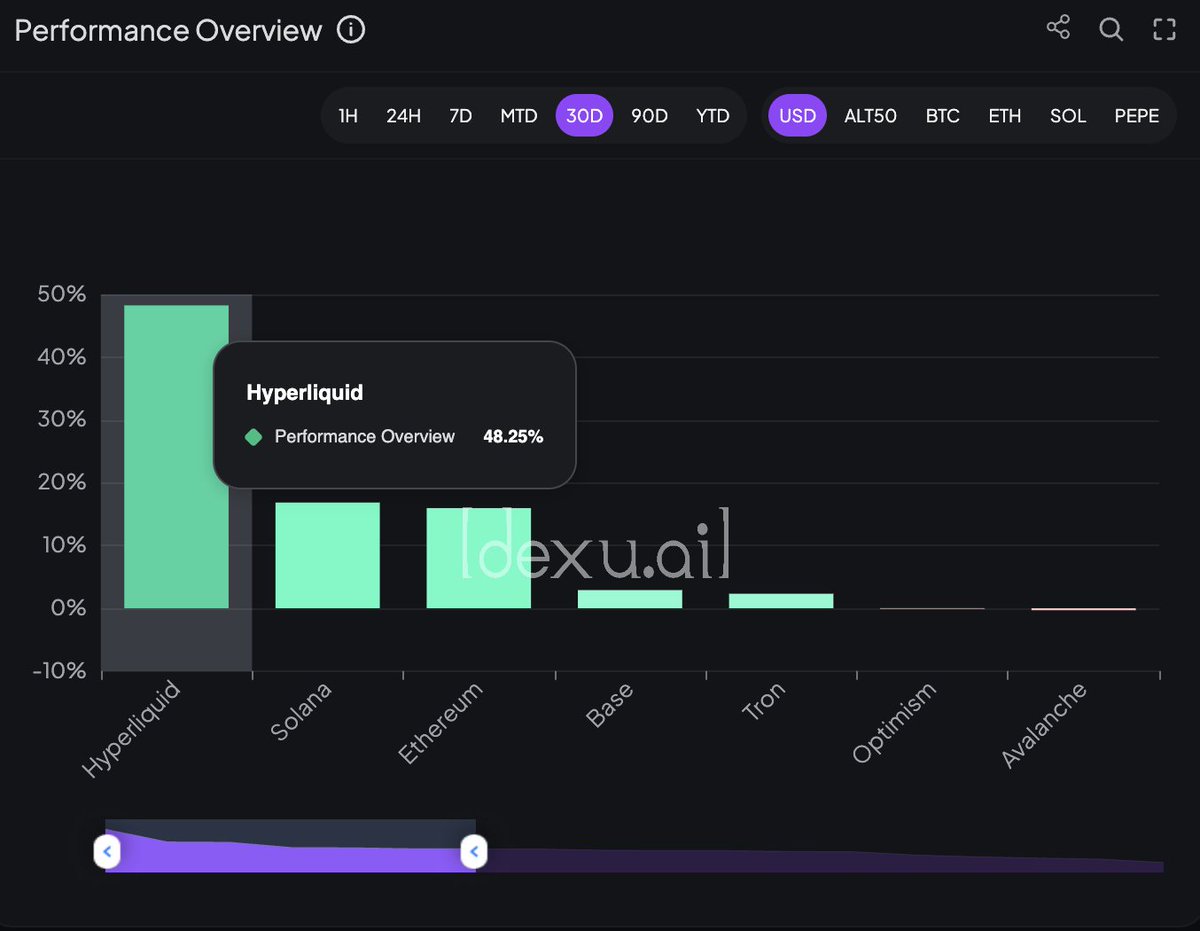Click the 48.25% tooltip value
The height and width of the screenshot is (931, 1200).
click(513, 437)
